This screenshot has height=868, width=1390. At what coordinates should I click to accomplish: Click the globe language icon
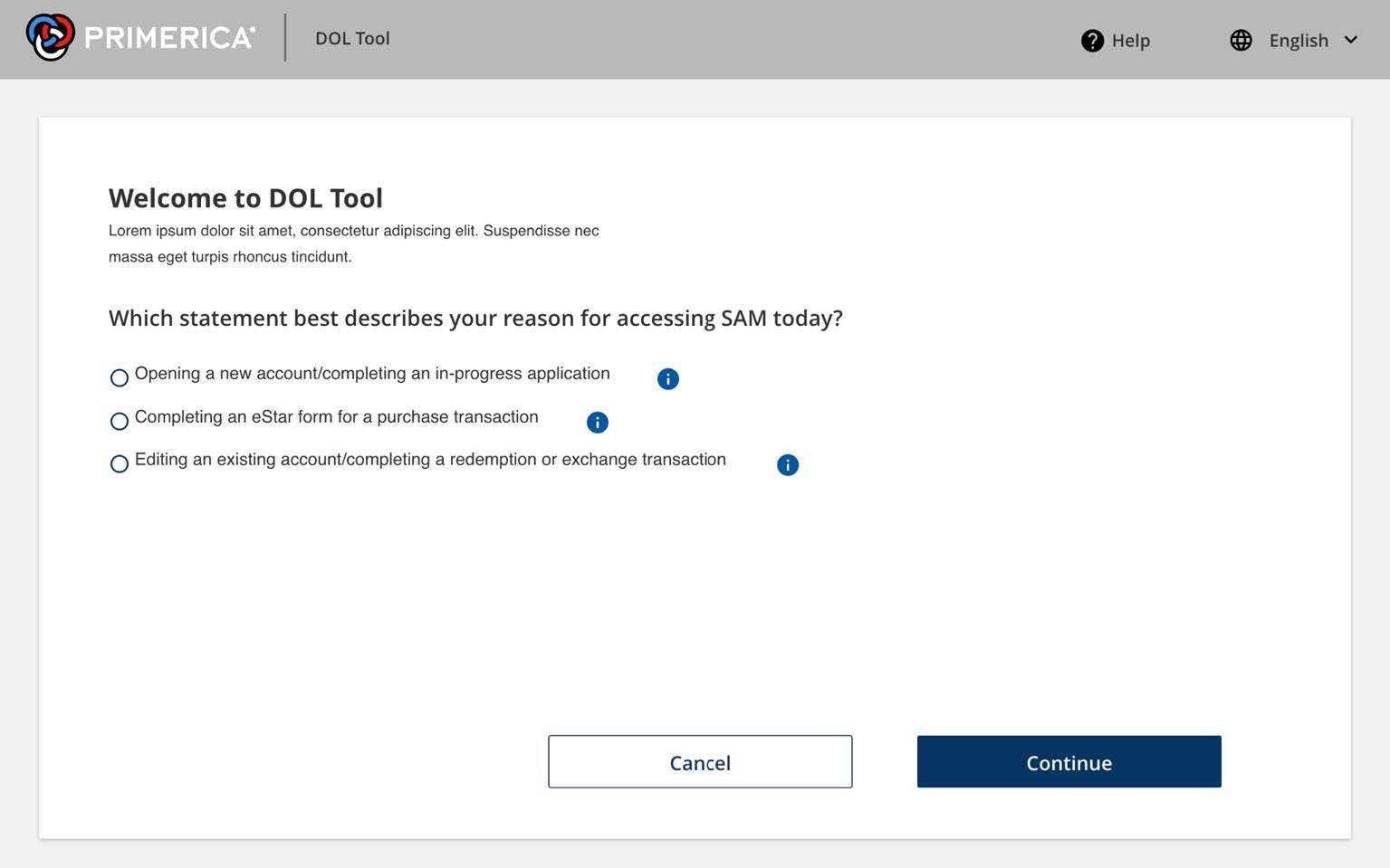(x=1241, y=40)
